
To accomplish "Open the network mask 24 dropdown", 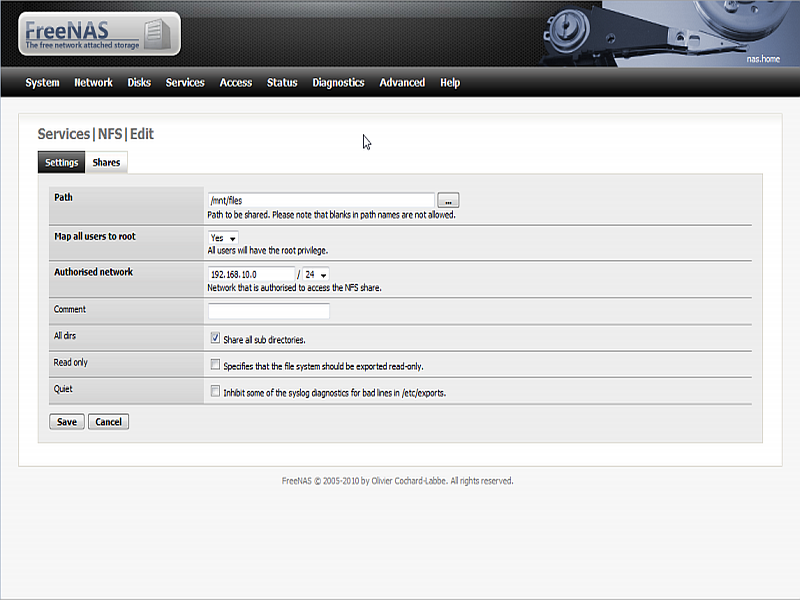I will pos(316,274).
